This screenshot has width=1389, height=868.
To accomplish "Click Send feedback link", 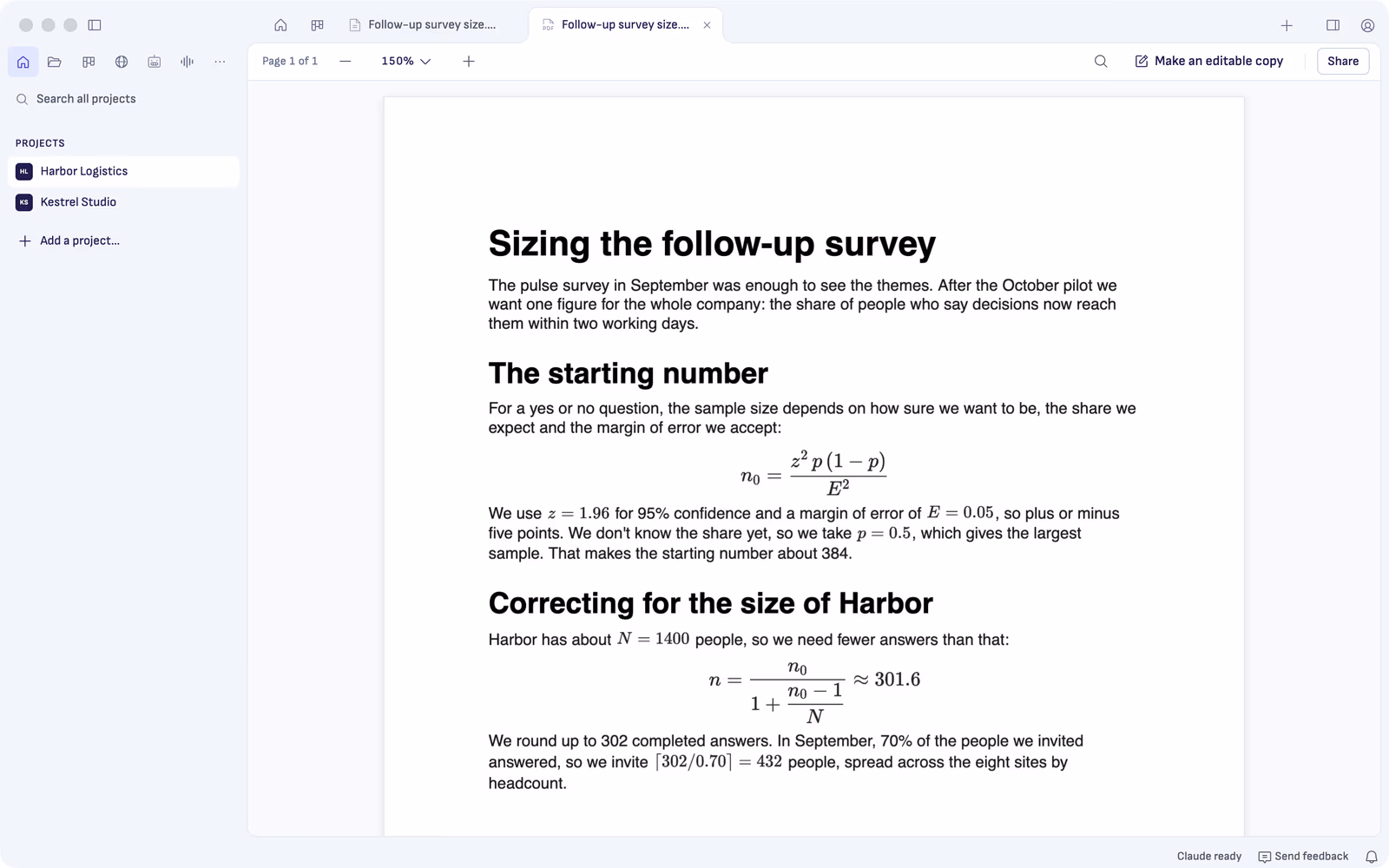I will point(1304,857).
